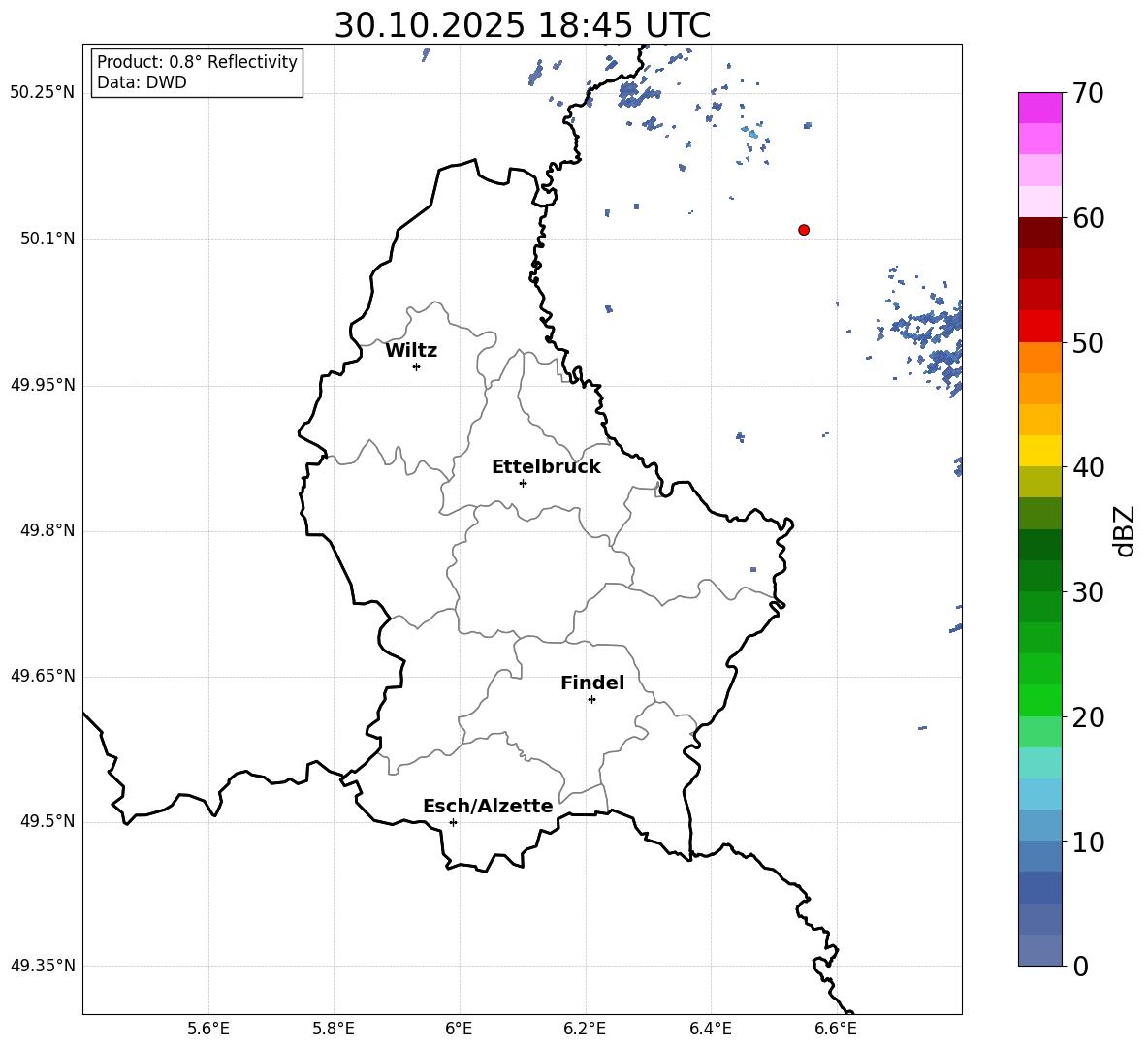1148x1048 pixels.
Task: Click the dark red colorbar segment below 60
Action: [x=1039, y=232]
